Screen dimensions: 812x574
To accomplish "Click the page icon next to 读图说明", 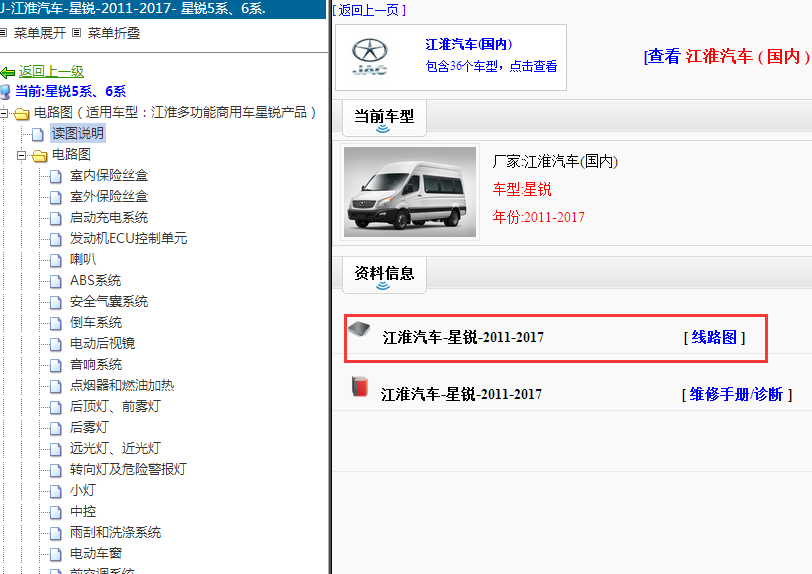I will 38,134.
